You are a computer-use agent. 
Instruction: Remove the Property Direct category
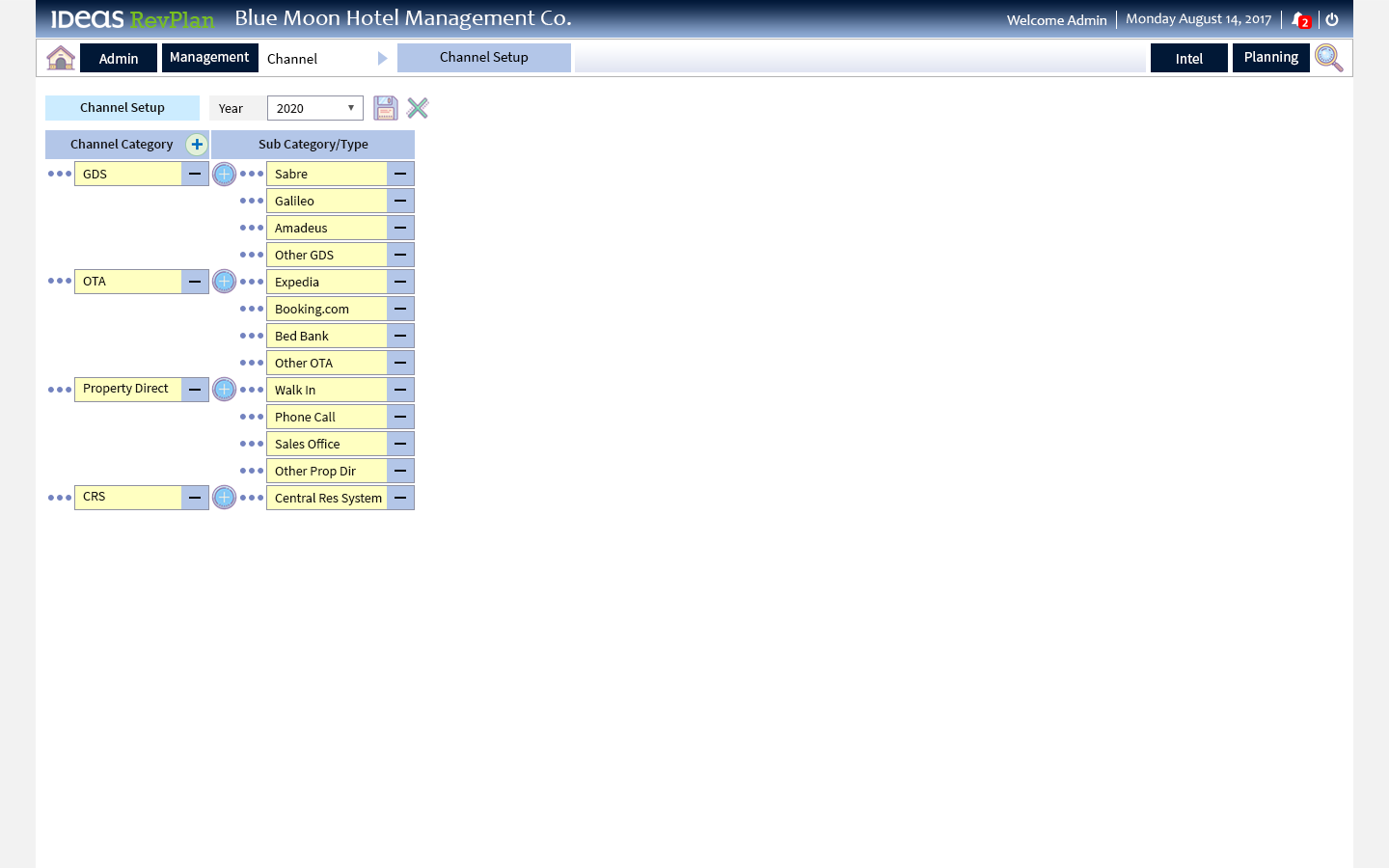[x=195, y=390]
